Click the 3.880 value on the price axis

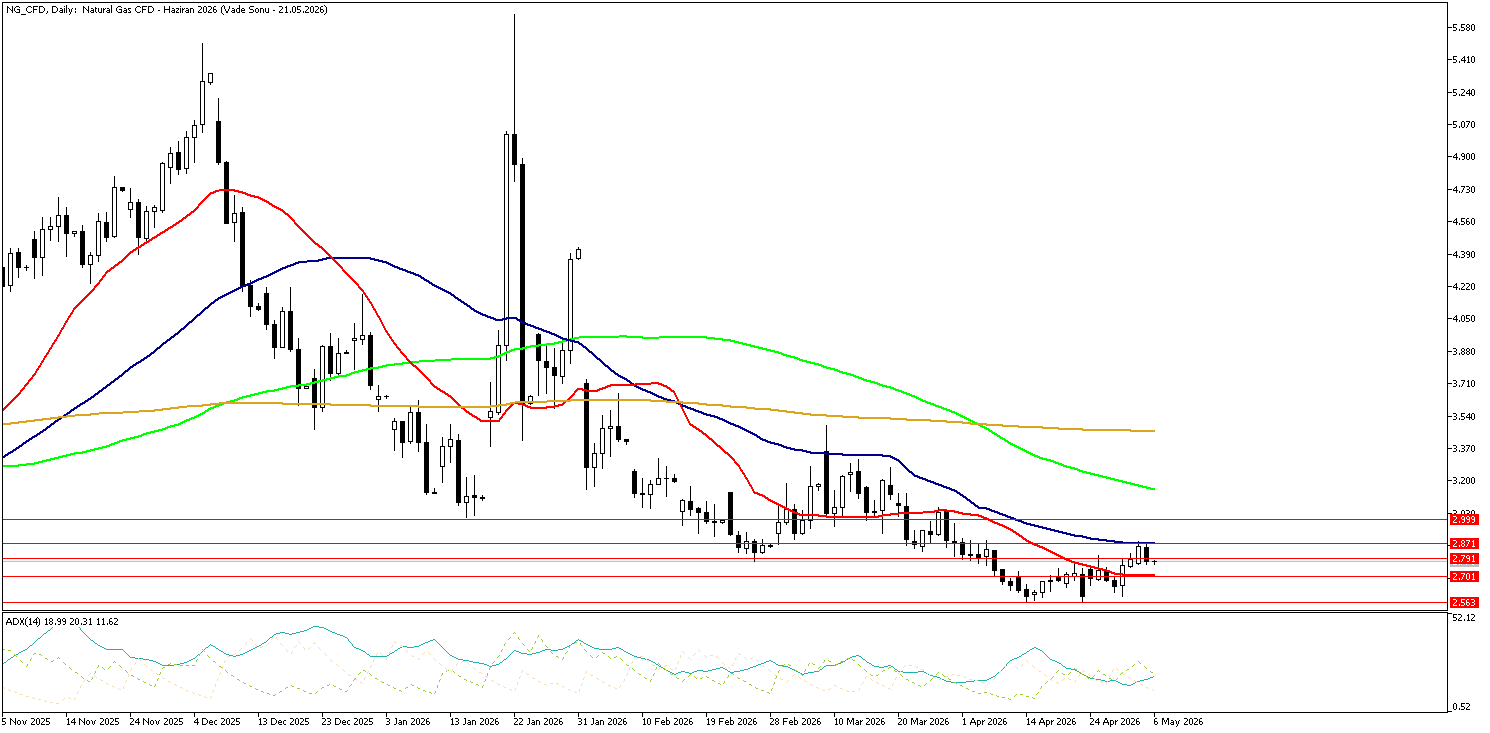coord(1466,351)
